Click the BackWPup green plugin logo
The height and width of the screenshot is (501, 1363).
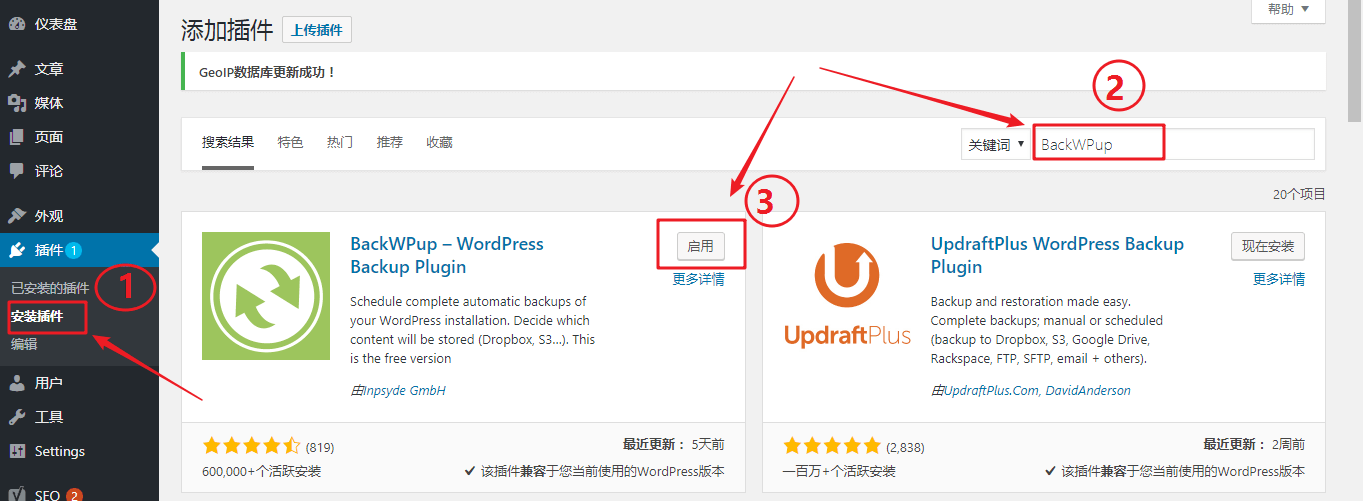click(266, 296)
